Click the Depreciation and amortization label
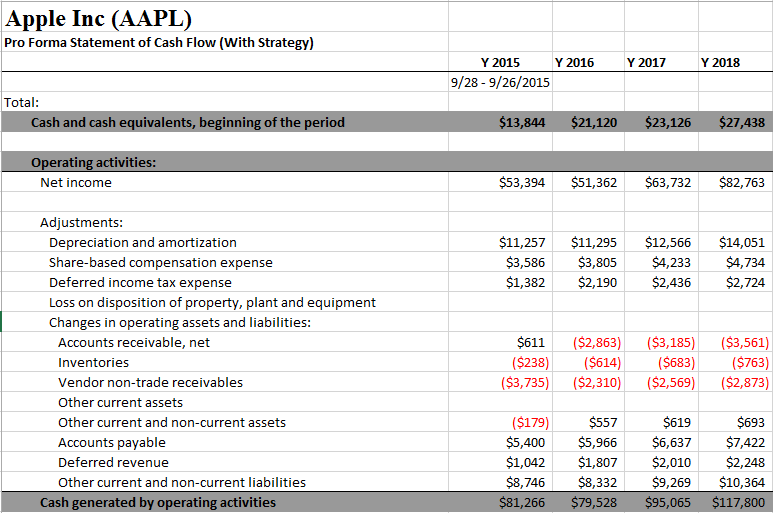773x513 pixels. pos(143,243)
